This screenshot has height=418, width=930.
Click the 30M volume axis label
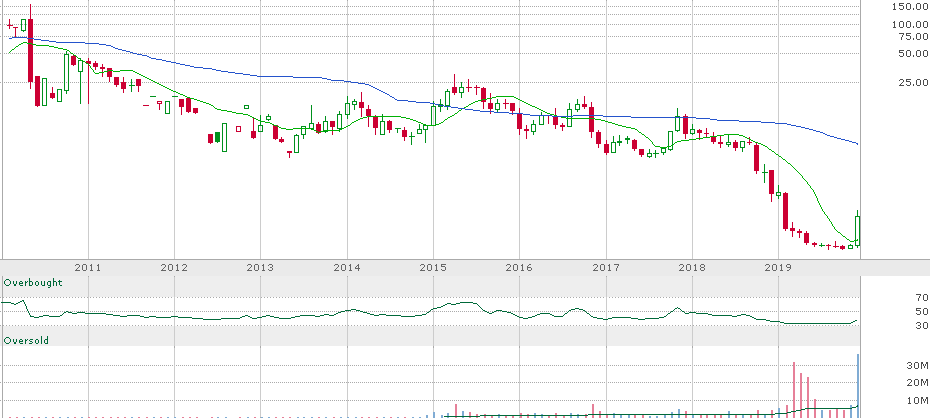(x=918, y=365)
